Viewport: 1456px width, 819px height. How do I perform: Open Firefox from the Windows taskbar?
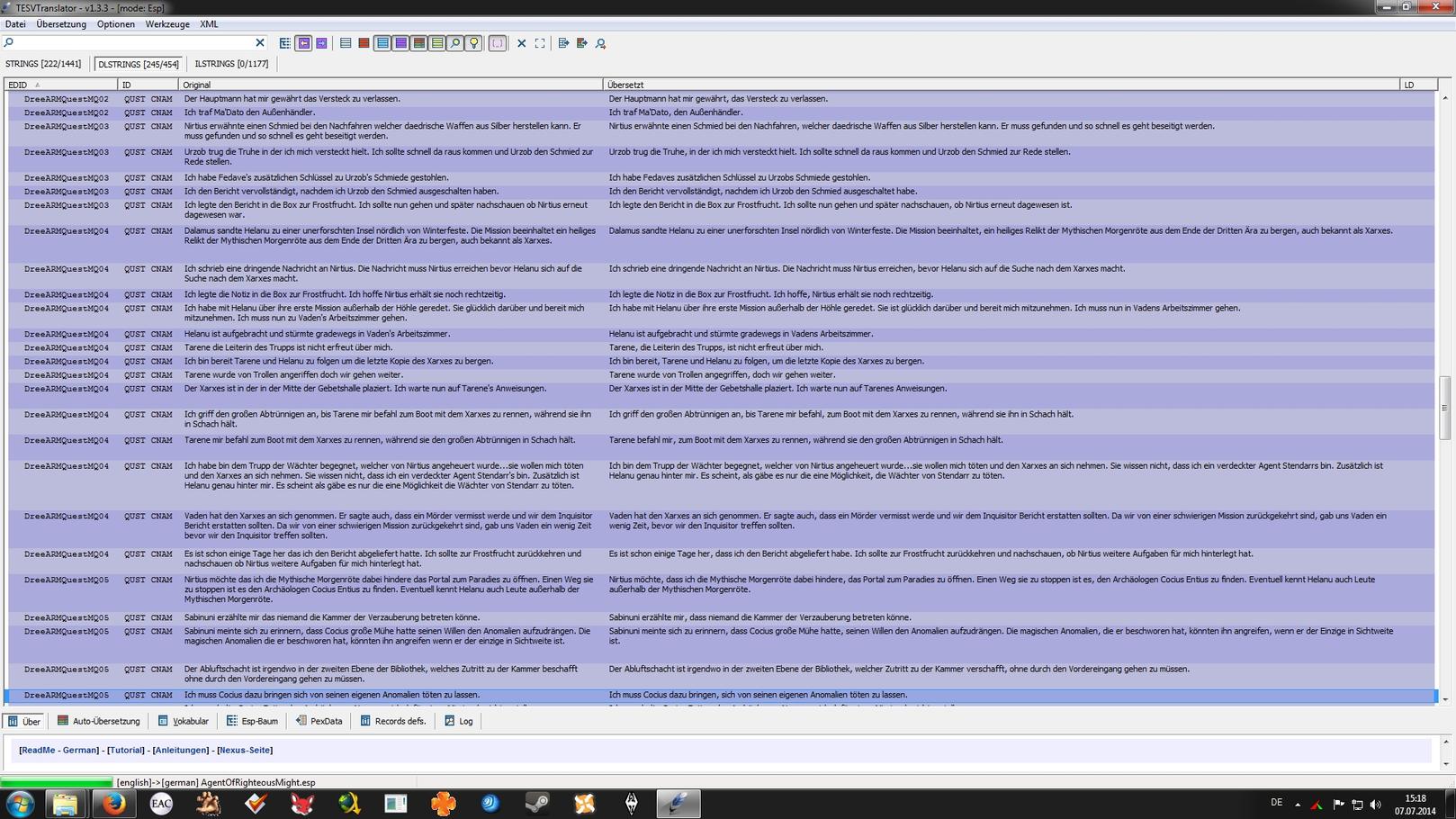(x=113, y=803)
